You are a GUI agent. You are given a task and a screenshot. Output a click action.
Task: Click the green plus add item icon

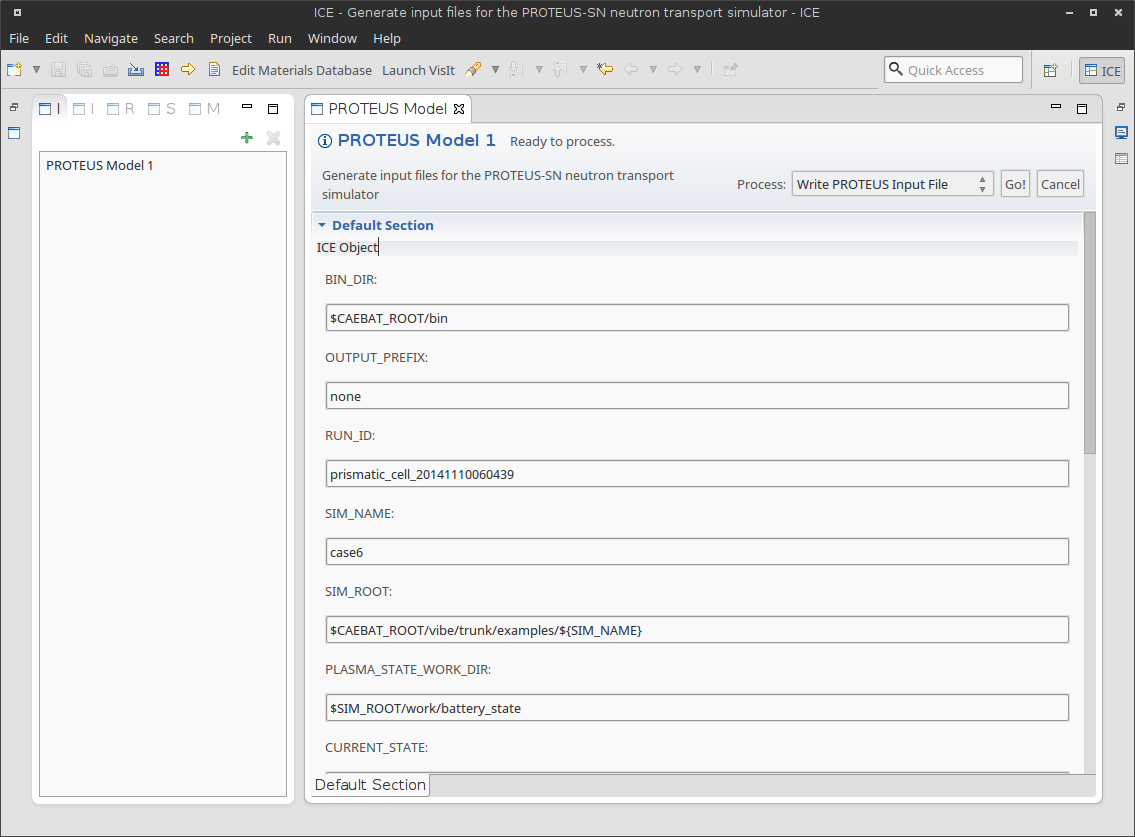[x=247, y=138]
